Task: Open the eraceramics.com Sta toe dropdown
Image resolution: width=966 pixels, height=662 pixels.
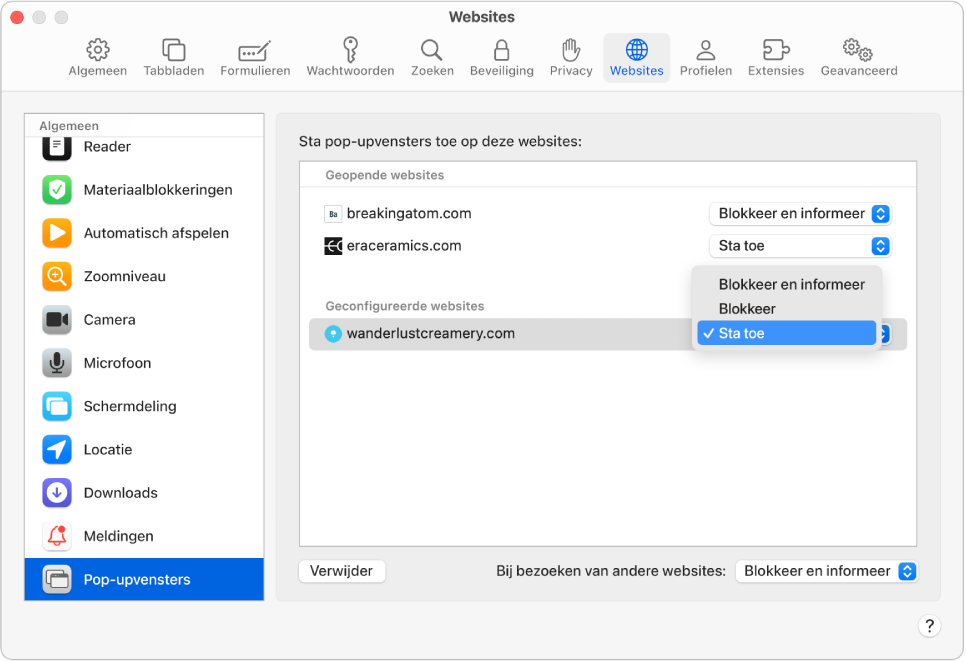Action: [x=799, y=246]
